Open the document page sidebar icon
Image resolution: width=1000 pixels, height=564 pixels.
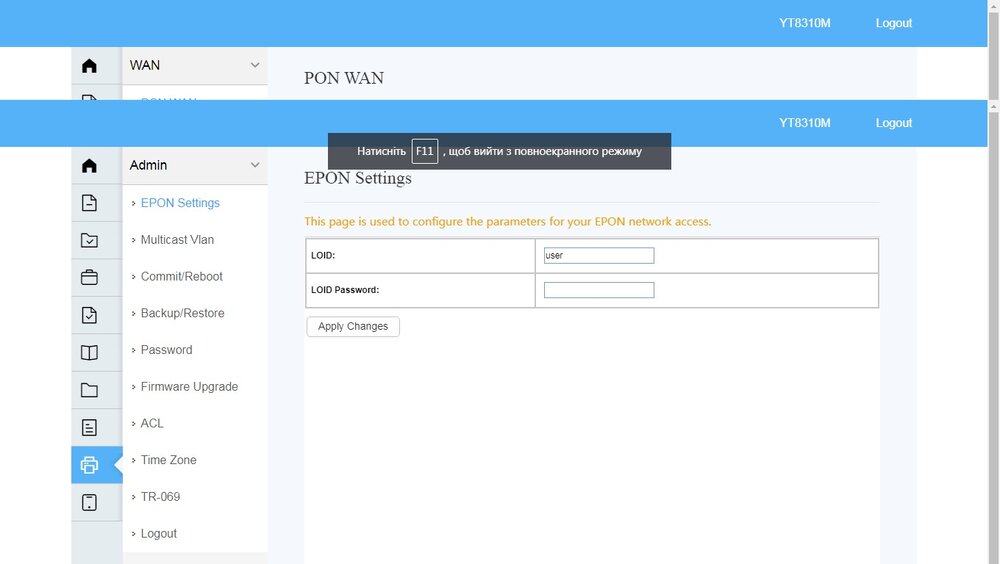coord(89,203)
